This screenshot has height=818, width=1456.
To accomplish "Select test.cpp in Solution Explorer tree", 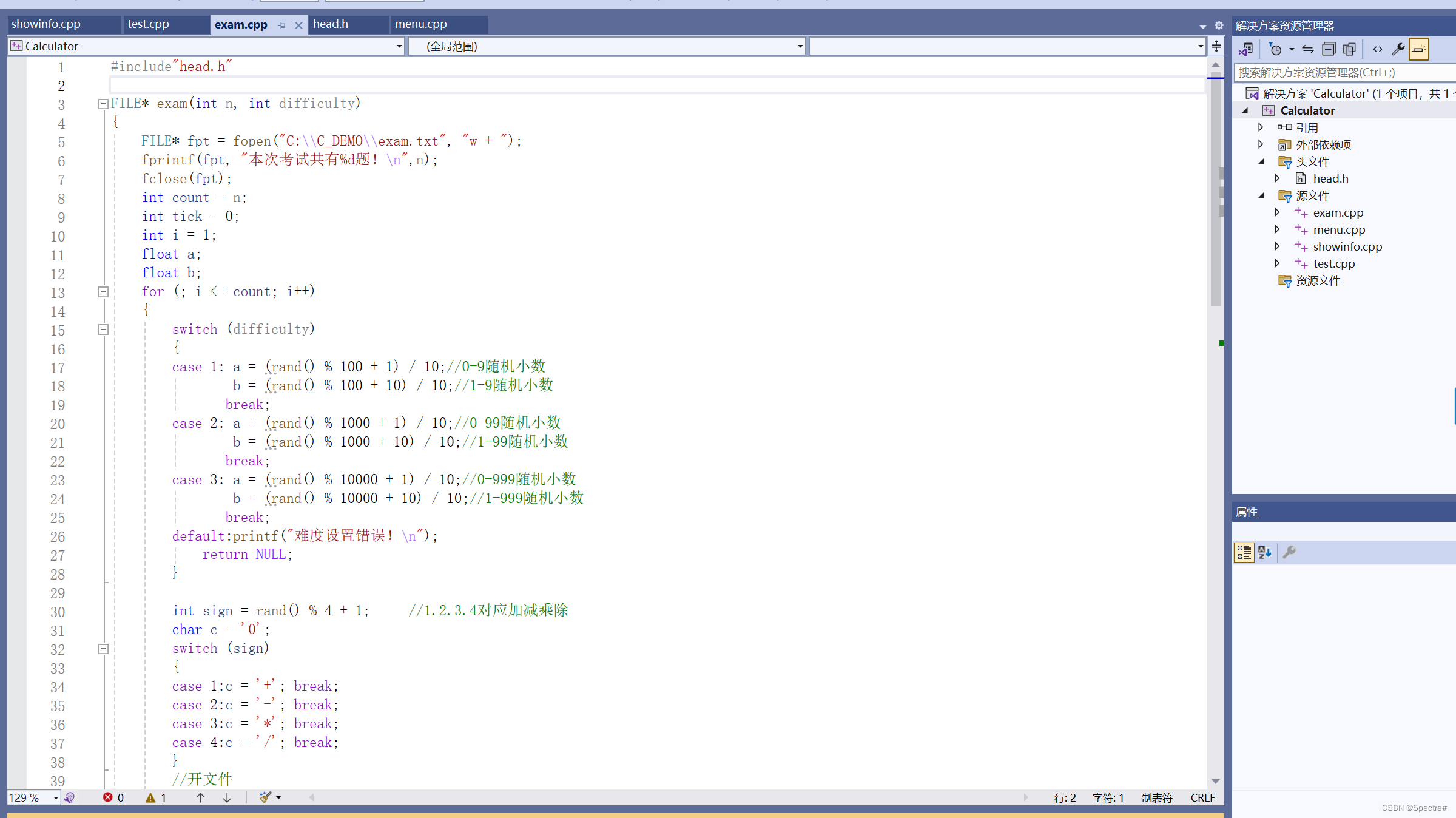I will (1333, 263).
